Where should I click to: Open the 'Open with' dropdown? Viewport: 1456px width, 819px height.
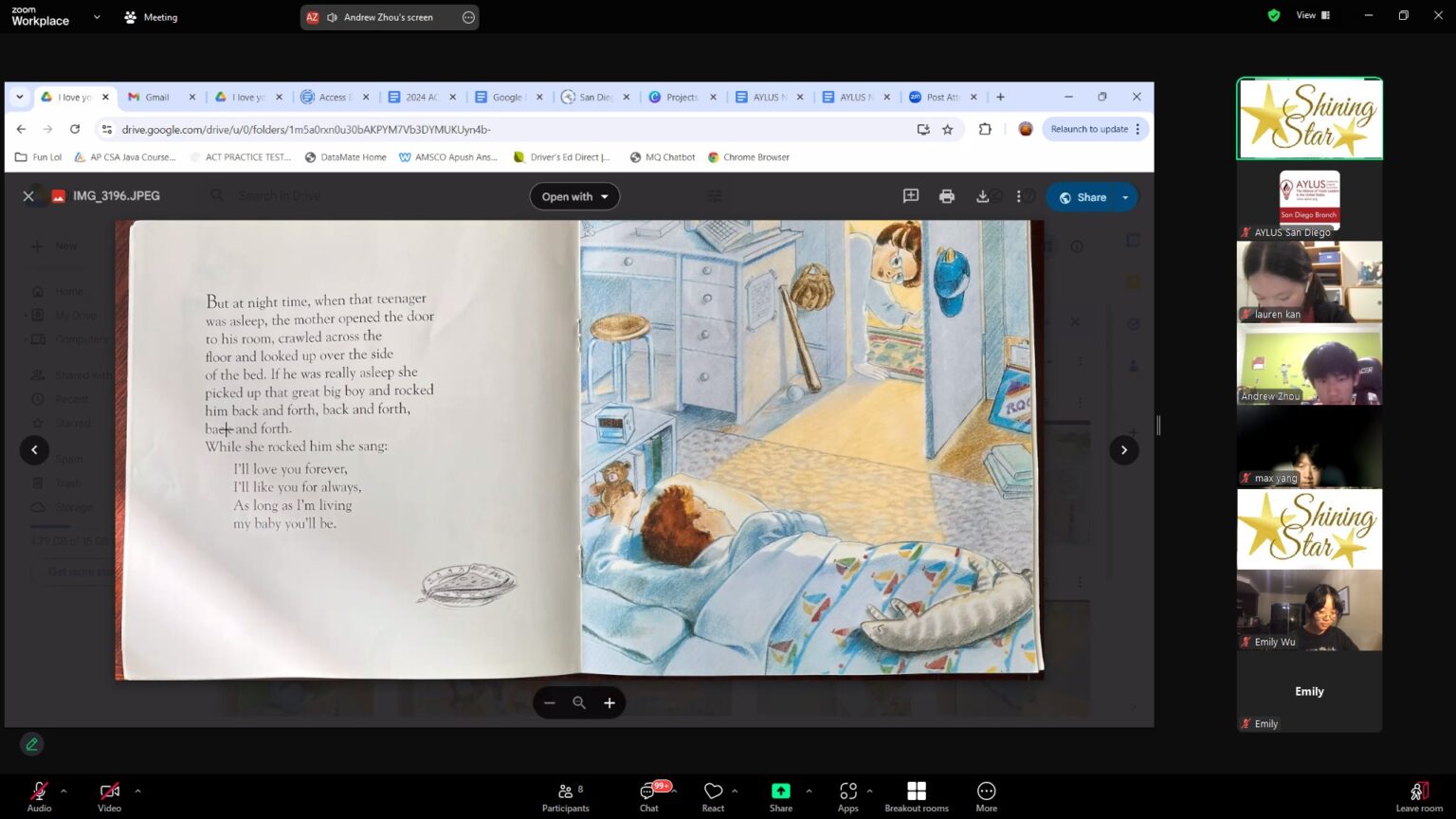[574, 197]
